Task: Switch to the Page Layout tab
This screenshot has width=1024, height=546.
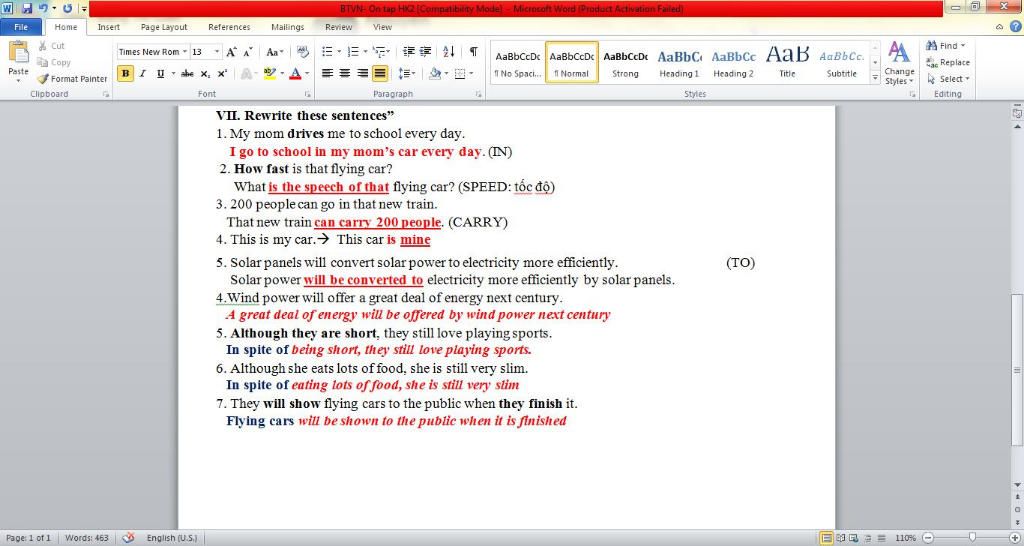Action: 164,27
